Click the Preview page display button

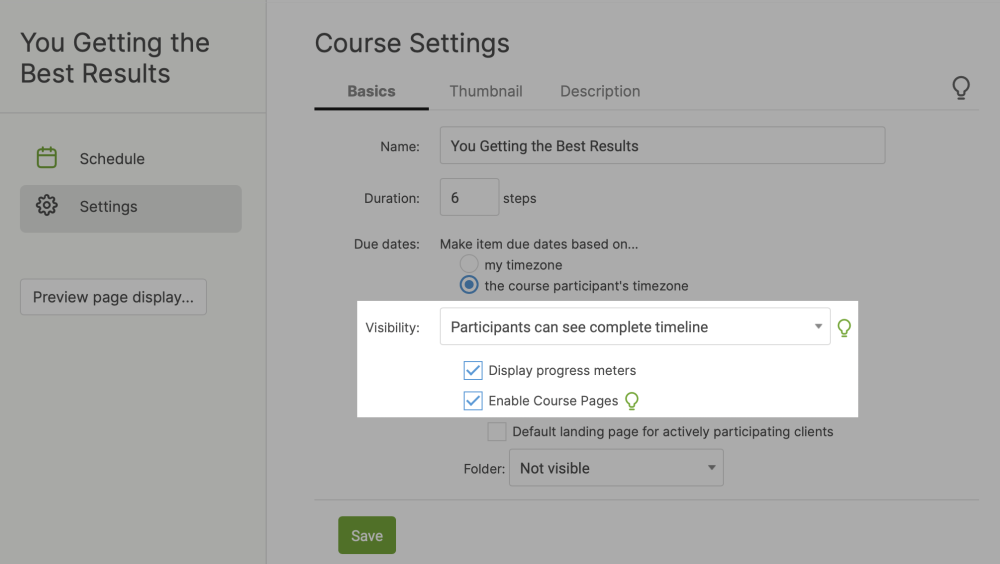tap(113, 297)
